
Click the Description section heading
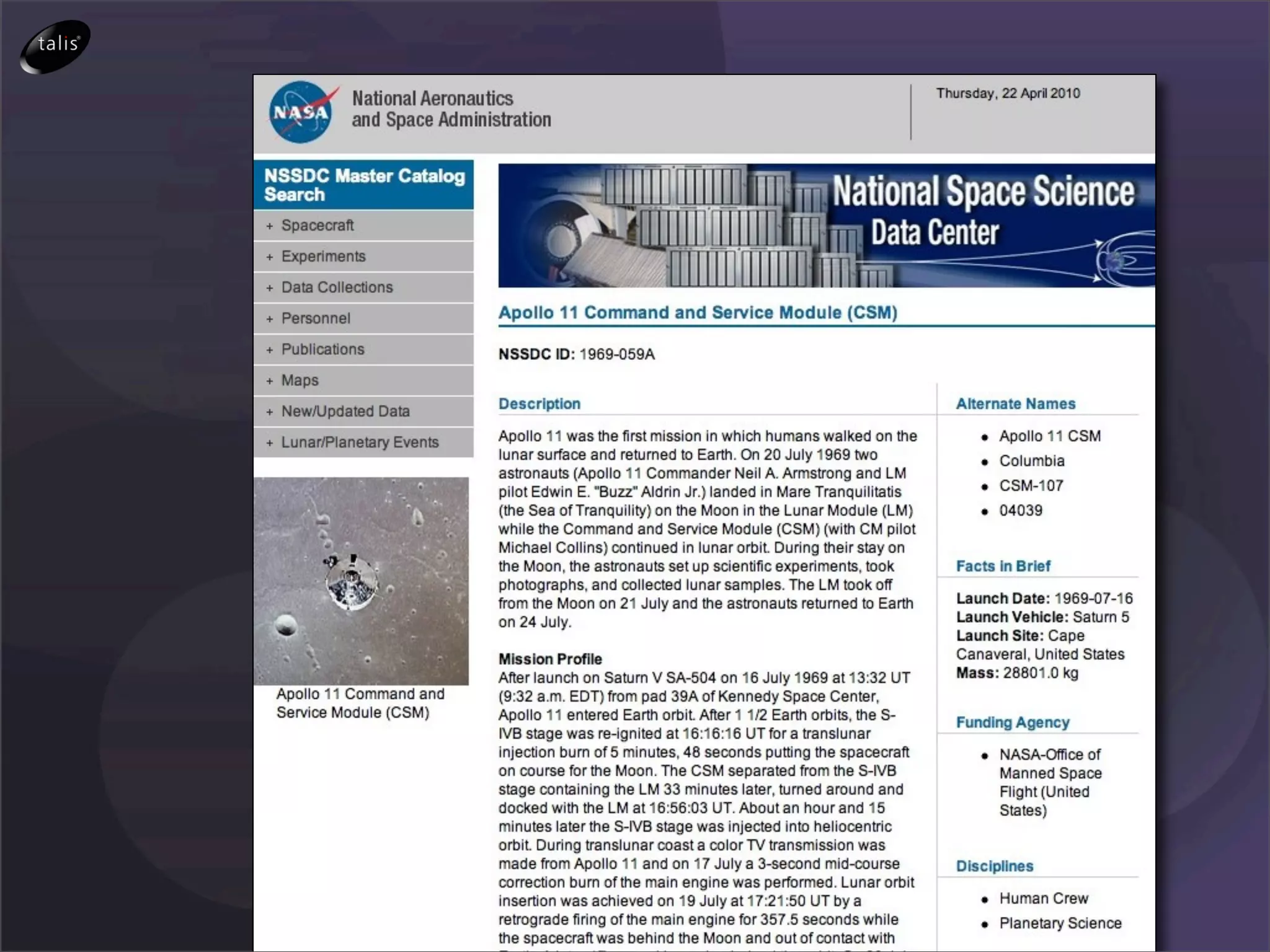tap(540, 404)
